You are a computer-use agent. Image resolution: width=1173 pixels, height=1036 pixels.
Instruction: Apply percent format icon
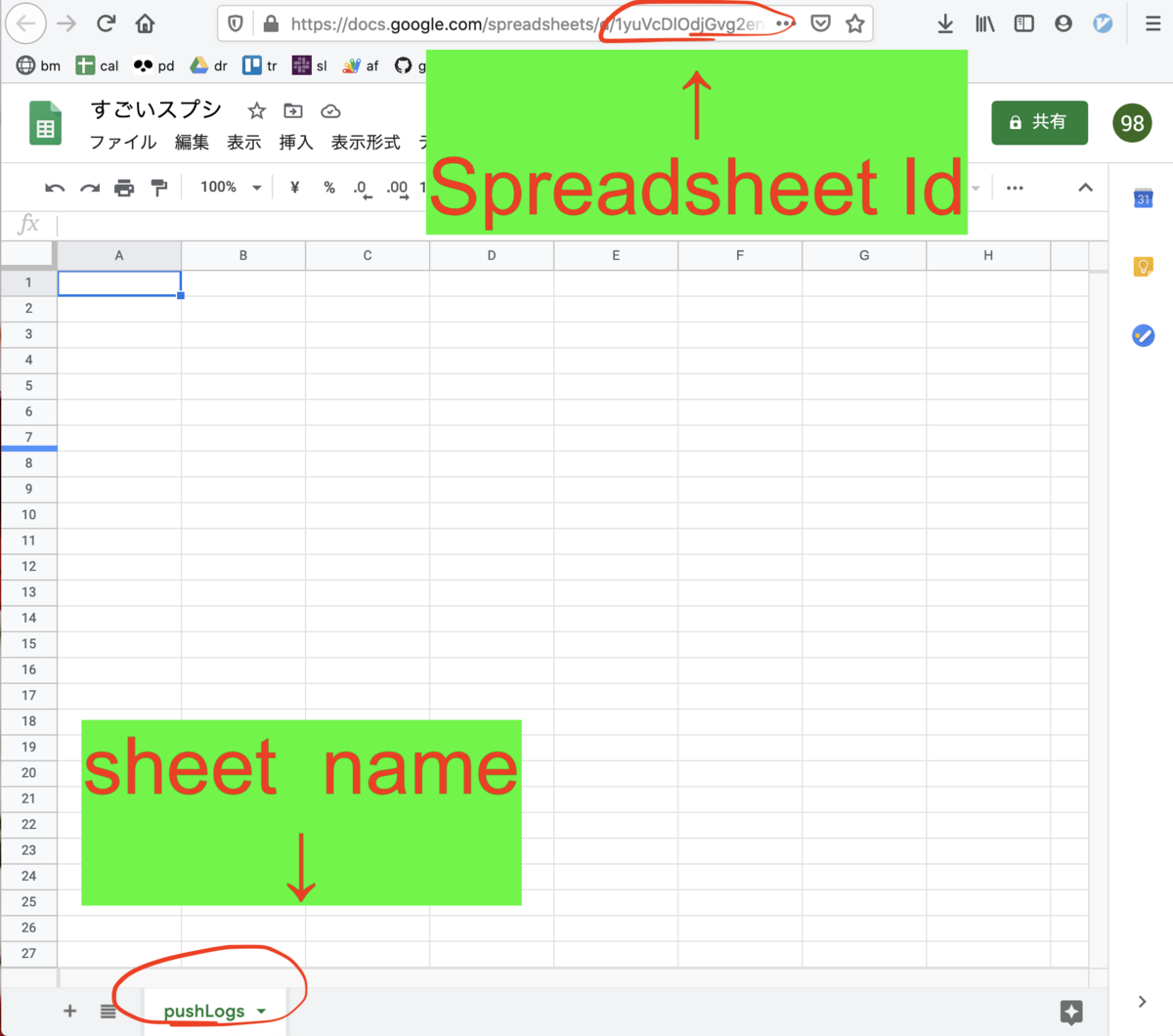(329, 188)
